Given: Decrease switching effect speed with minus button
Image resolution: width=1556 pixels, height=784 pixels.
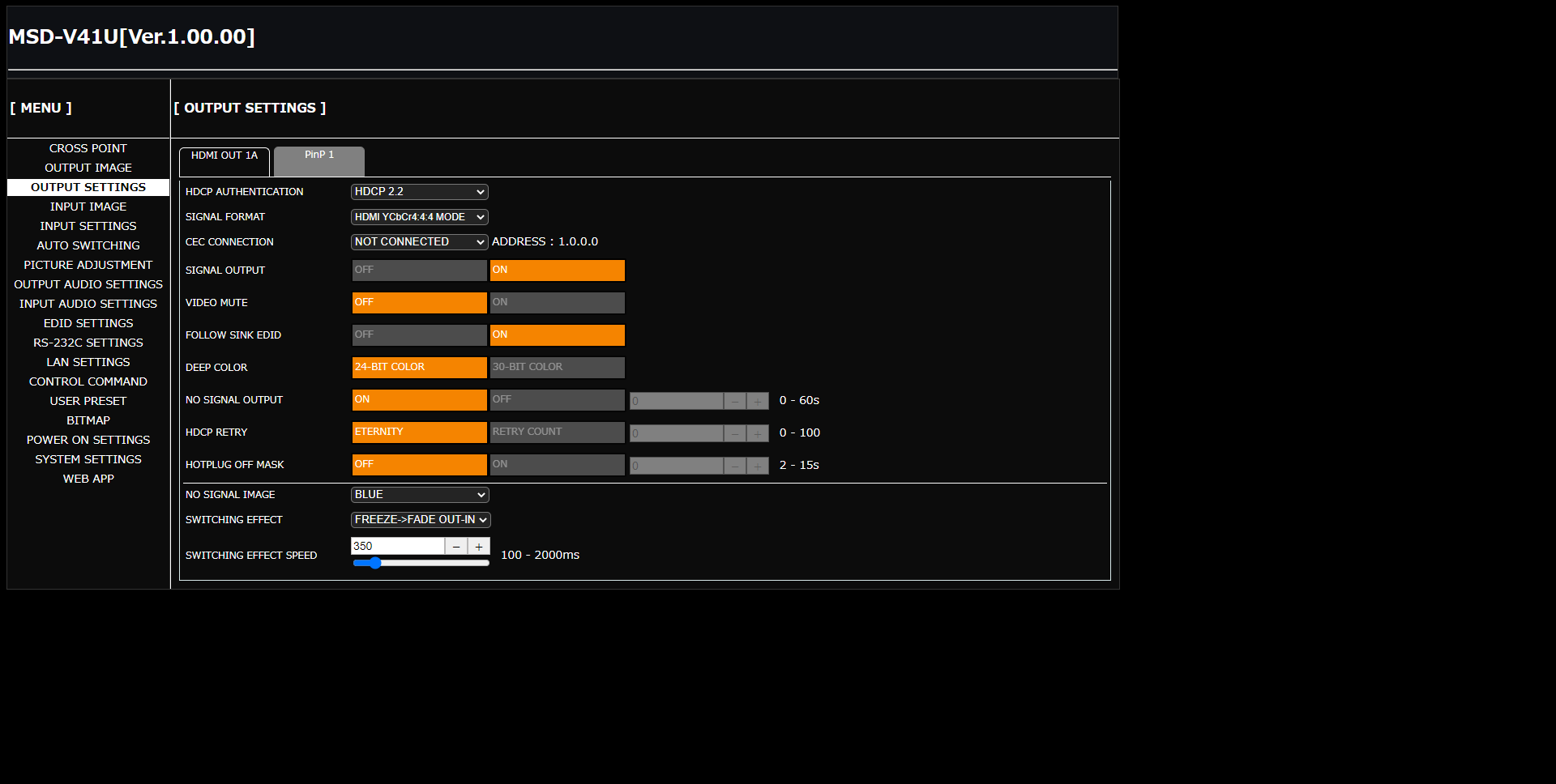Looking at the screenshot, I should point(456,547).
